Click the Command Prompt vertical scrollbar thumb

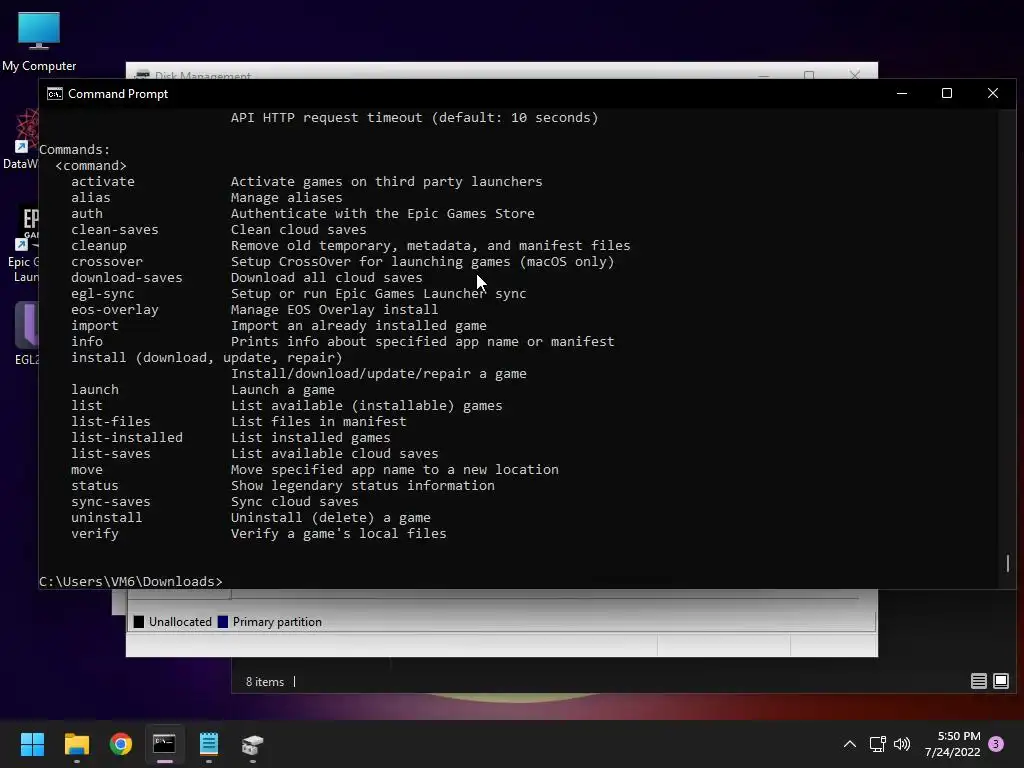click(1008, 563)
